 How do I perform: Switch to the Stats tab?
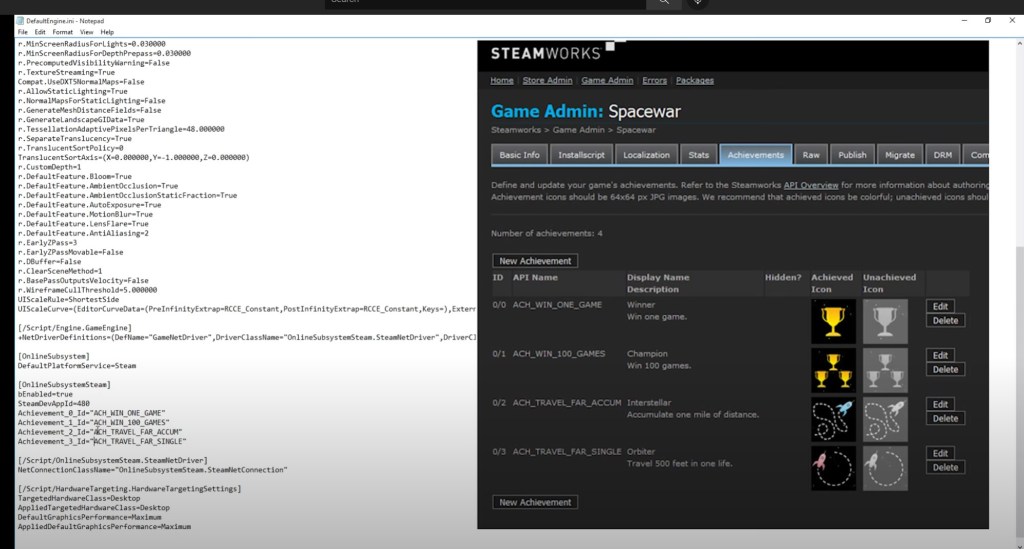pyautogui.click(x=699, y=155)
